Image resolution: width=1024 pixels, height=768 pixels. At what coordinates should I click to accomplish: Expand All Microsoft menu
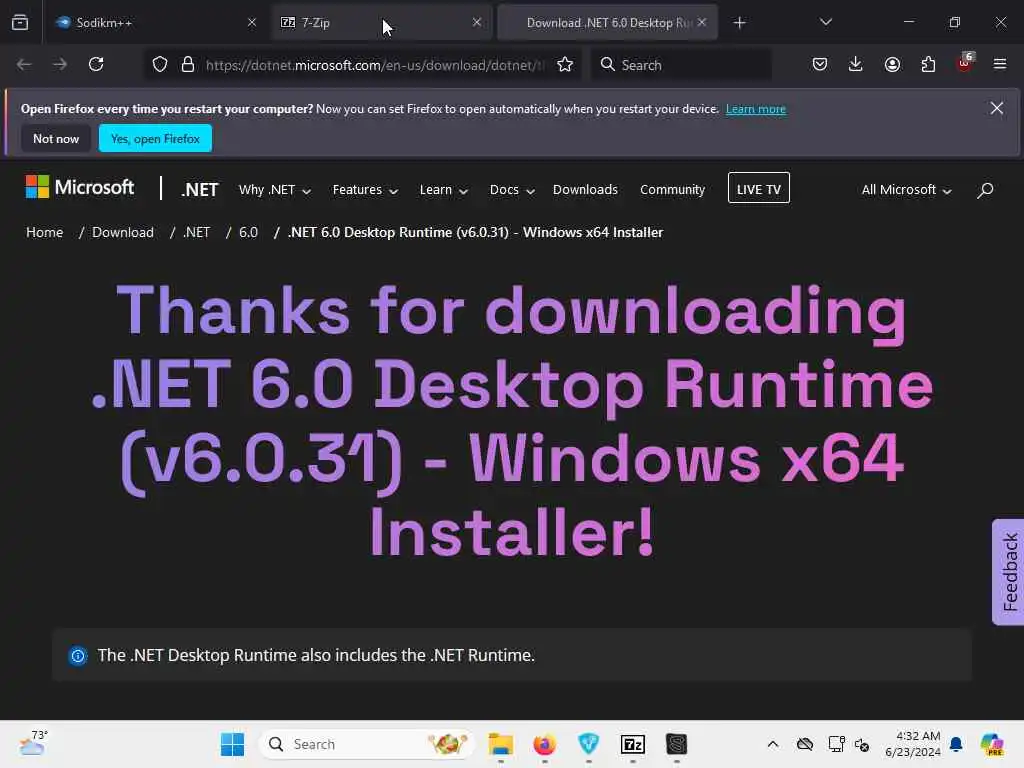tap(906, 189)
